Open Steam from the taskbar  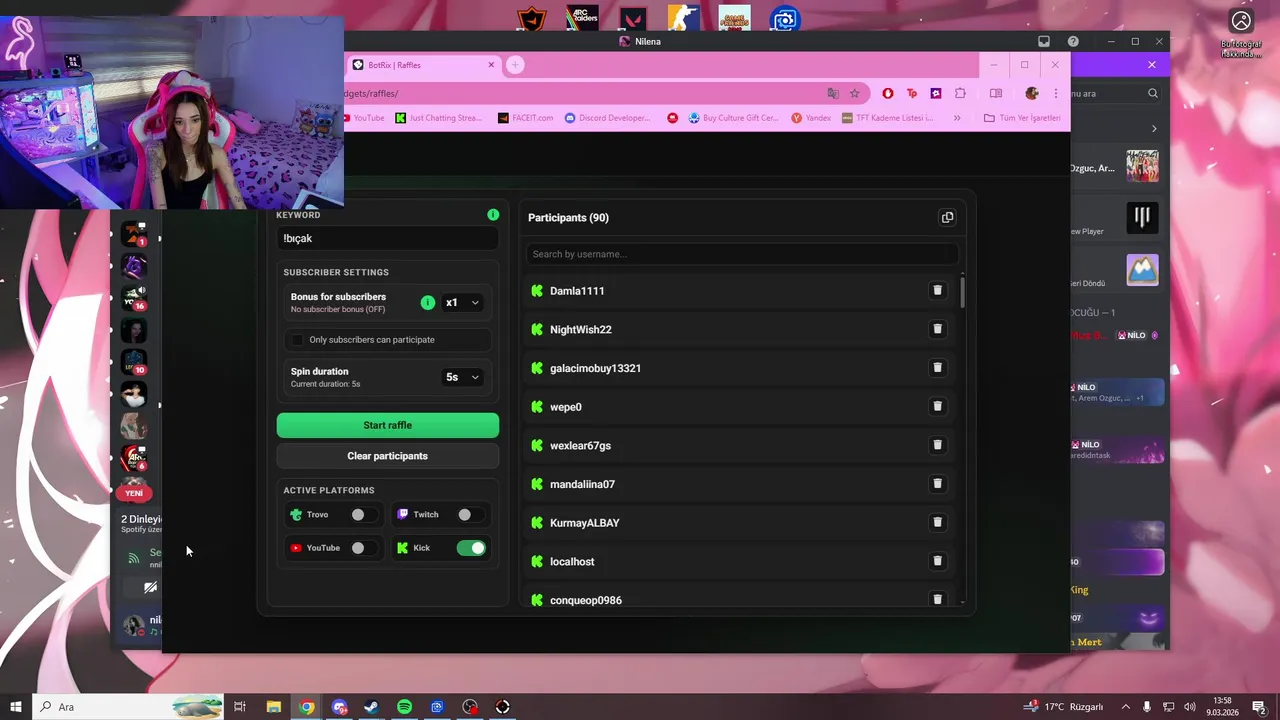(371, 707)
